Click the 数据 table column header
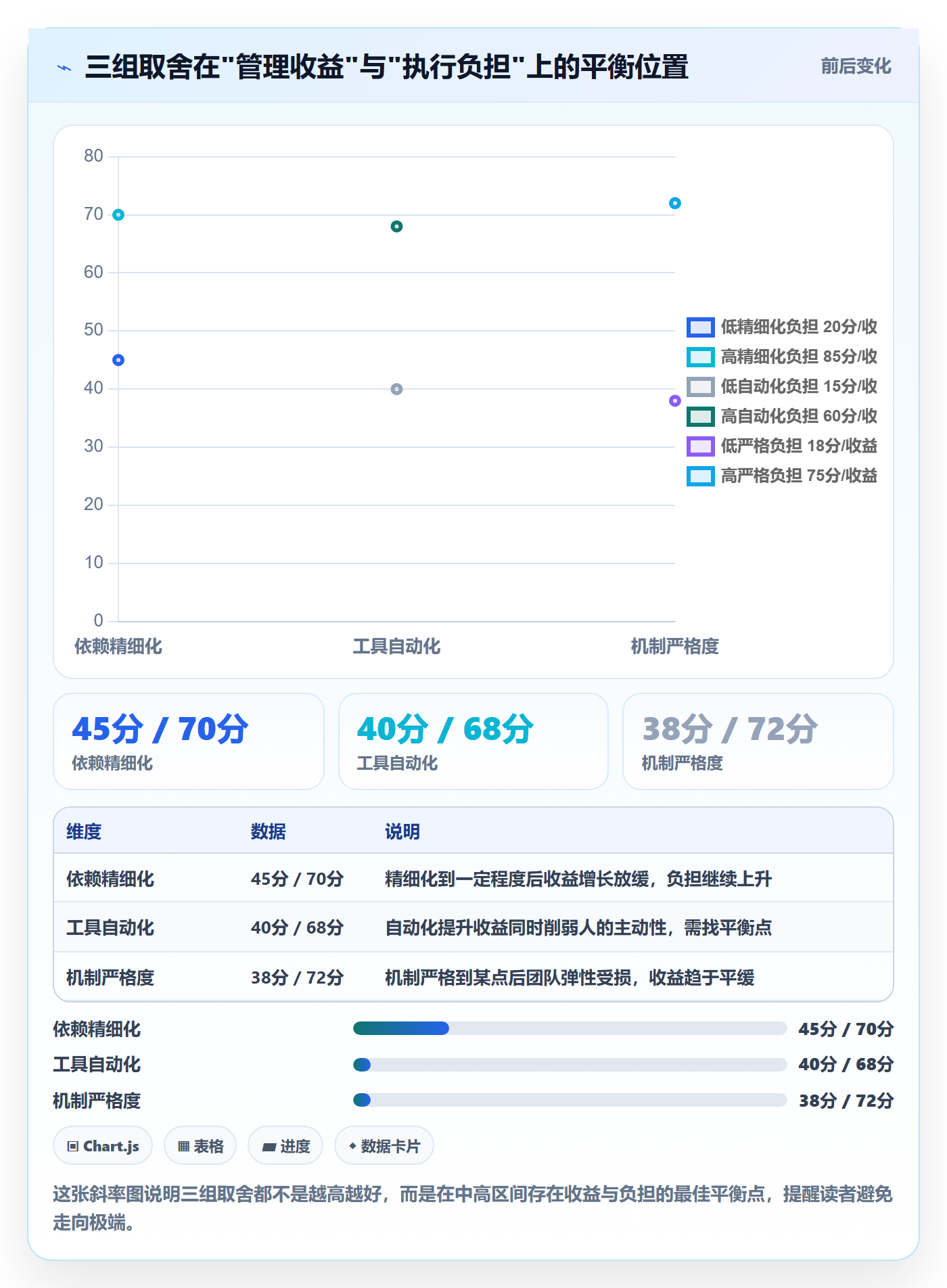 [x=269, y=831]
